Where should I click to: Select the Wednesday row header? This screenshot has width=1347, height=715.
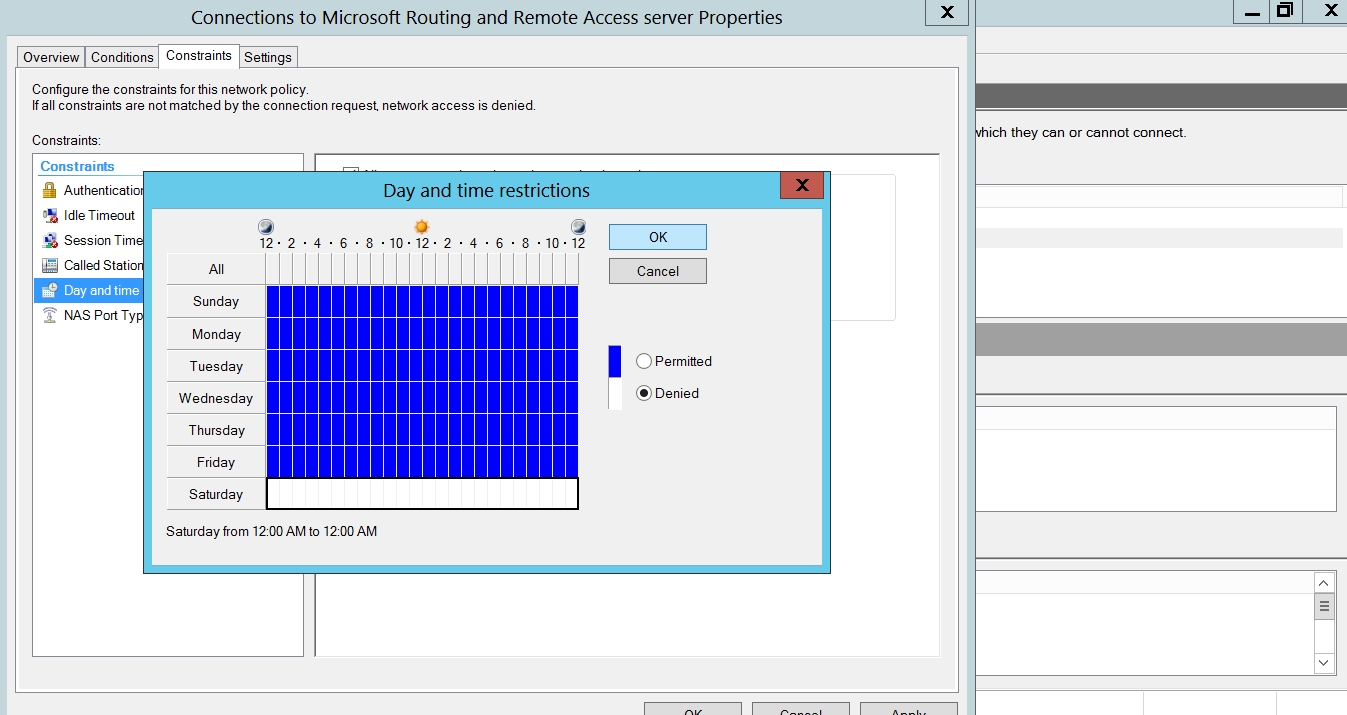pyautogui.click(x=216, y=398)
